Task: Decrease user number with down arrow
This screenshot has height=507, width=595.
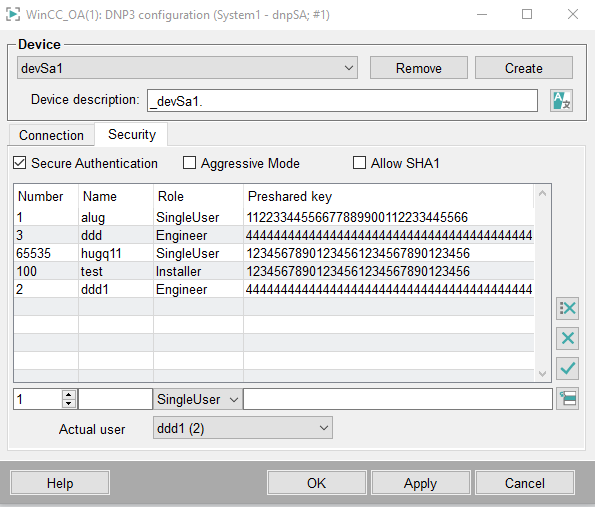Action: click(x=68, y=403)
